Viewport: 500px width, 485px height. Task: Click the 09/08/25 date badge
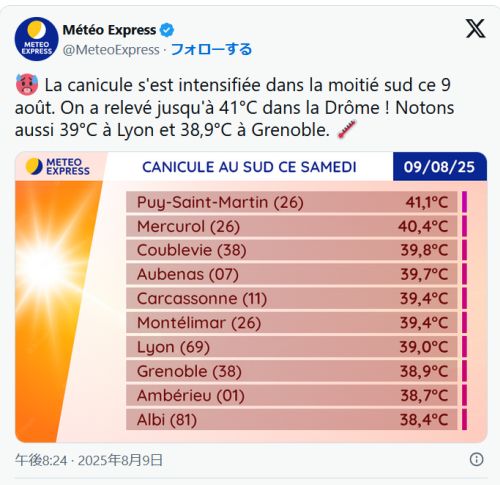440,167
